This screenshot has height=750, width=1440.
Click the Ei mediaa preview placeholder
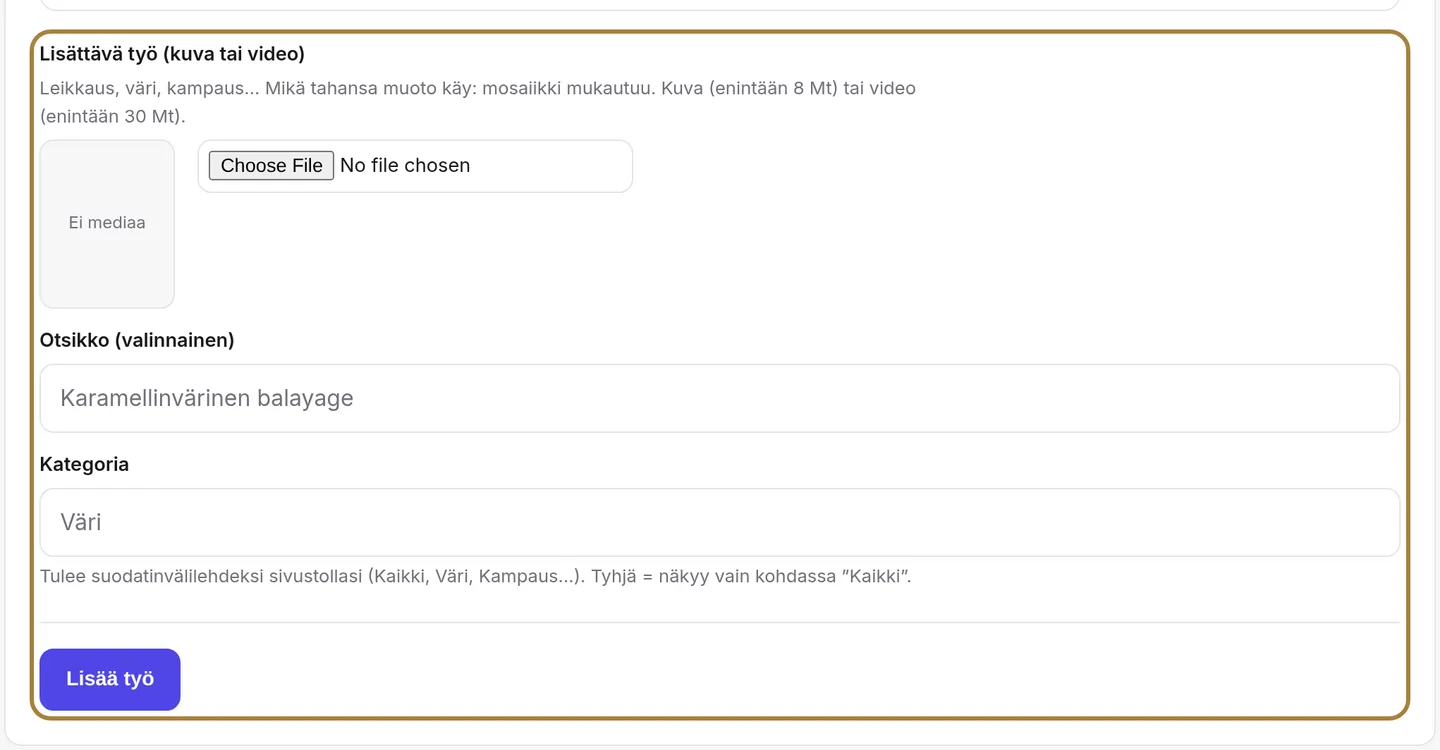point(107,223)
